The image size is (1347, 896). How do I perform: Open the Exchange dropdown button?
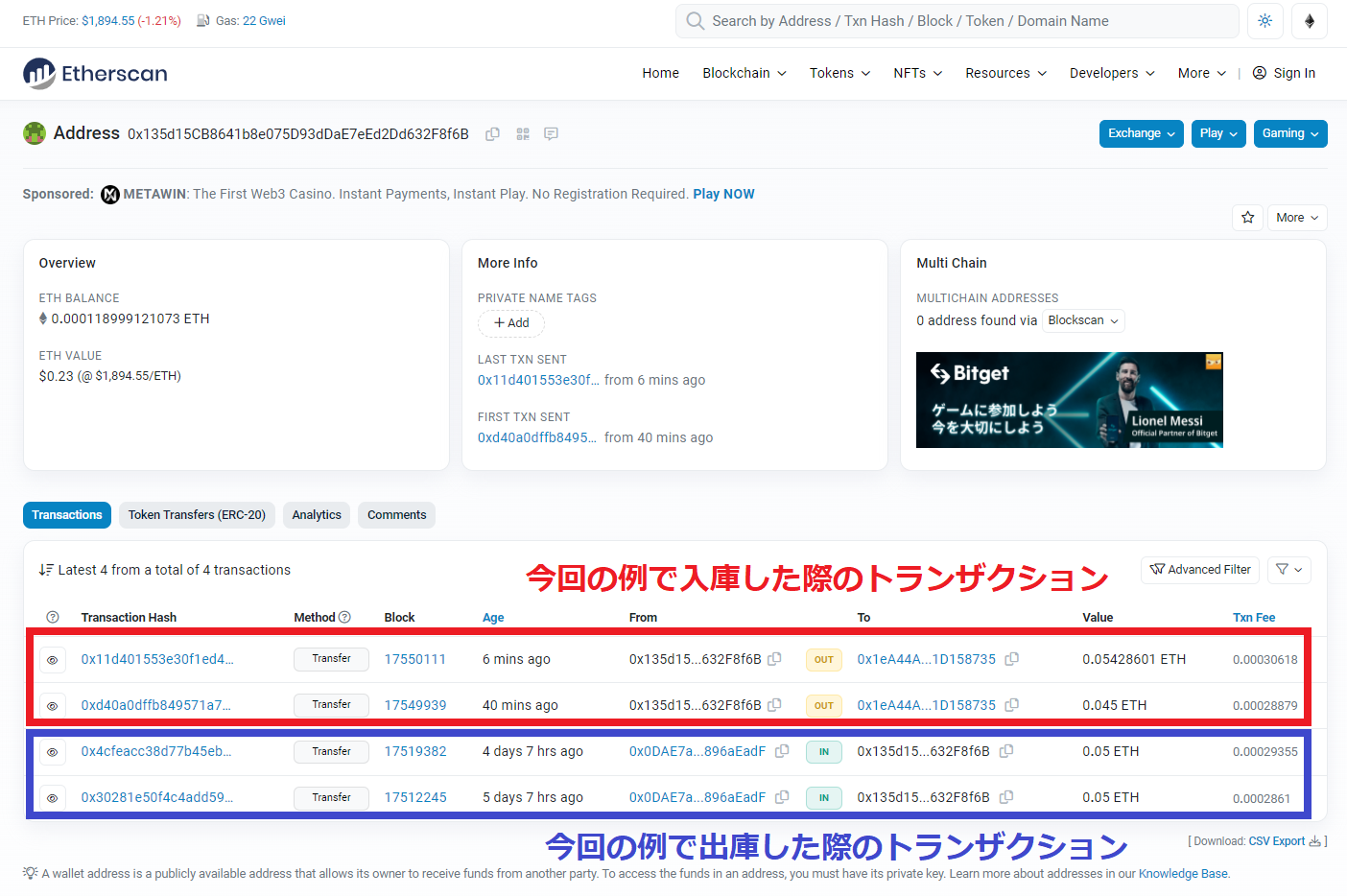click(1142, 133)
